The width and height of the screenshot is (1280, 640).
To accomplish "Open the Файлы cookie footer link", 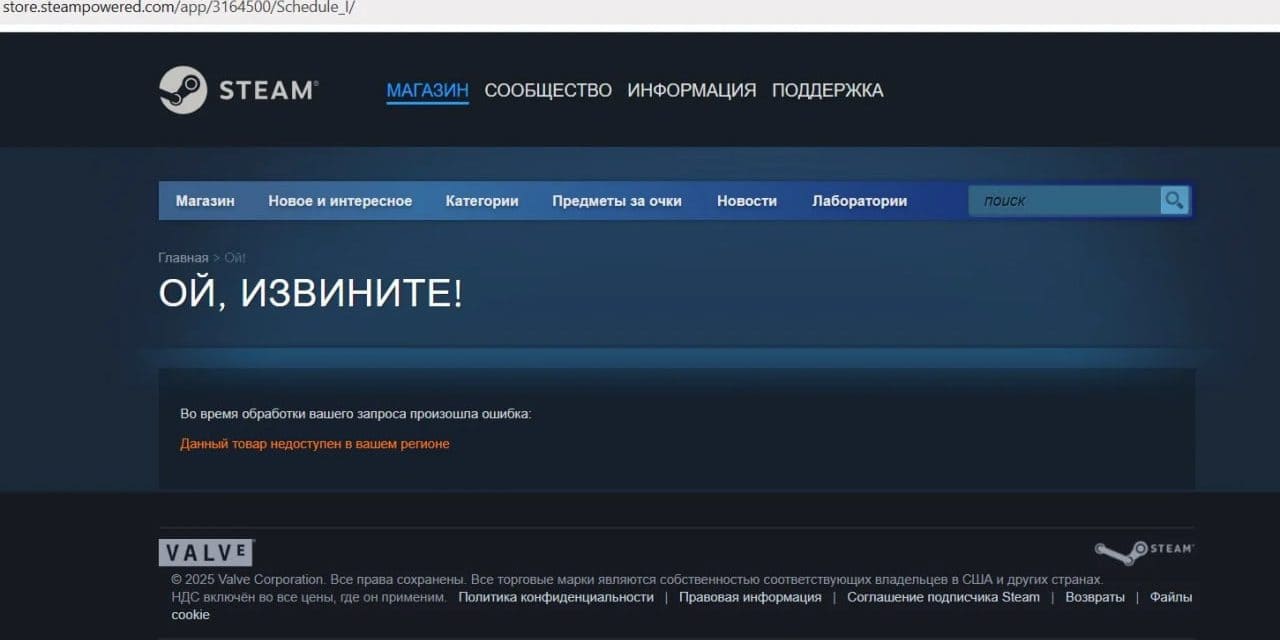I will coord(1171,597).
